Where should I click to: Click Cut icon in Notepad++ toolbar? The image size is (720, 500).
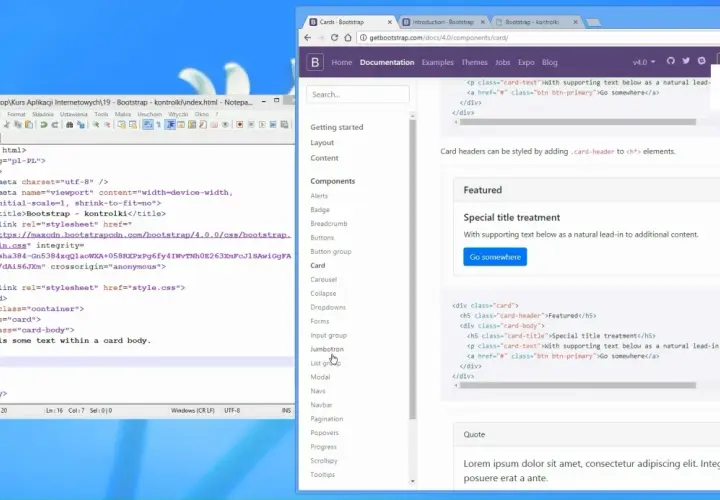pos(6,124)
